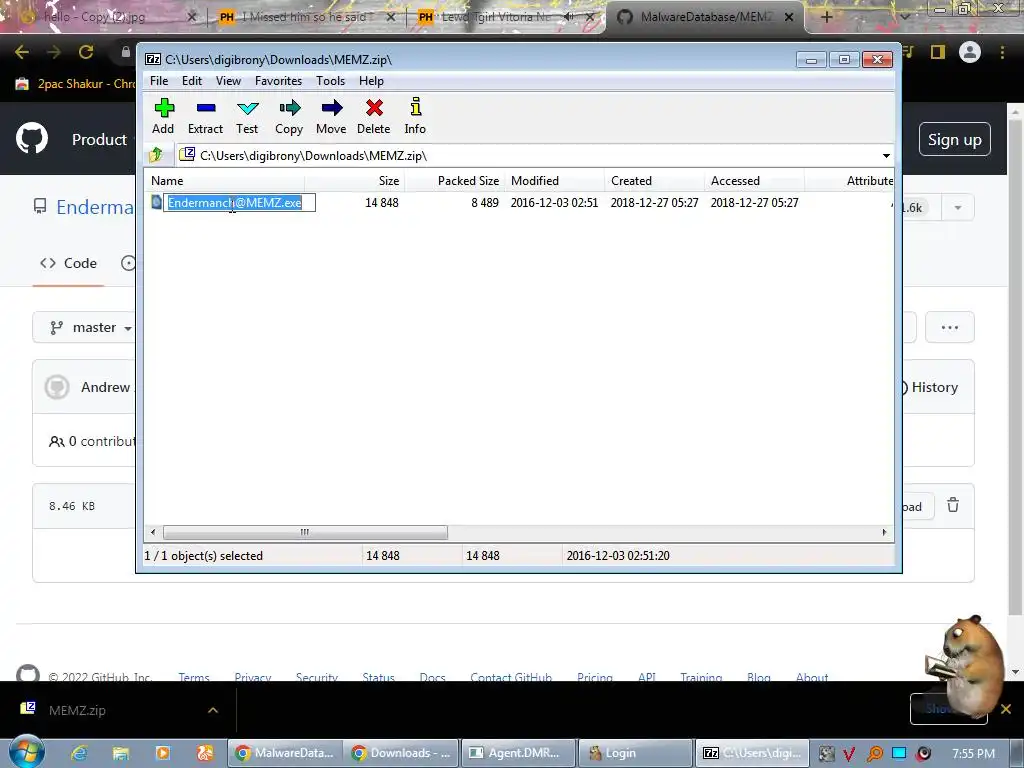Open the Contact GitHub footer link
This screenshot has height=768, width=1024.
coord(511,677)
